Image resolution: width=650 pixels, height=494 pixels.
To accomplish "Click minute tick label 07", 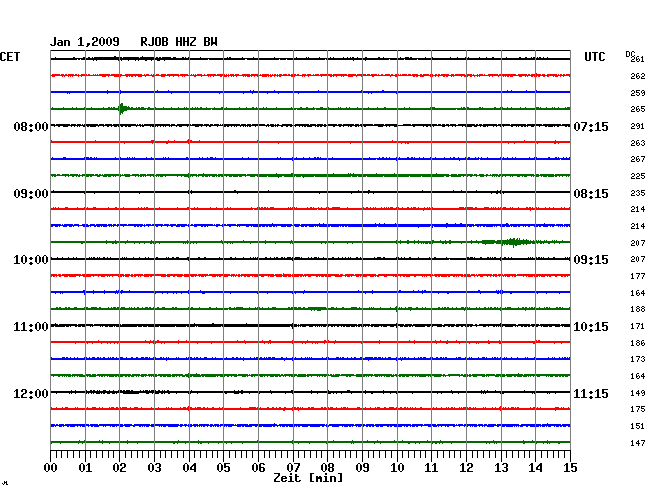I will 293,468.
